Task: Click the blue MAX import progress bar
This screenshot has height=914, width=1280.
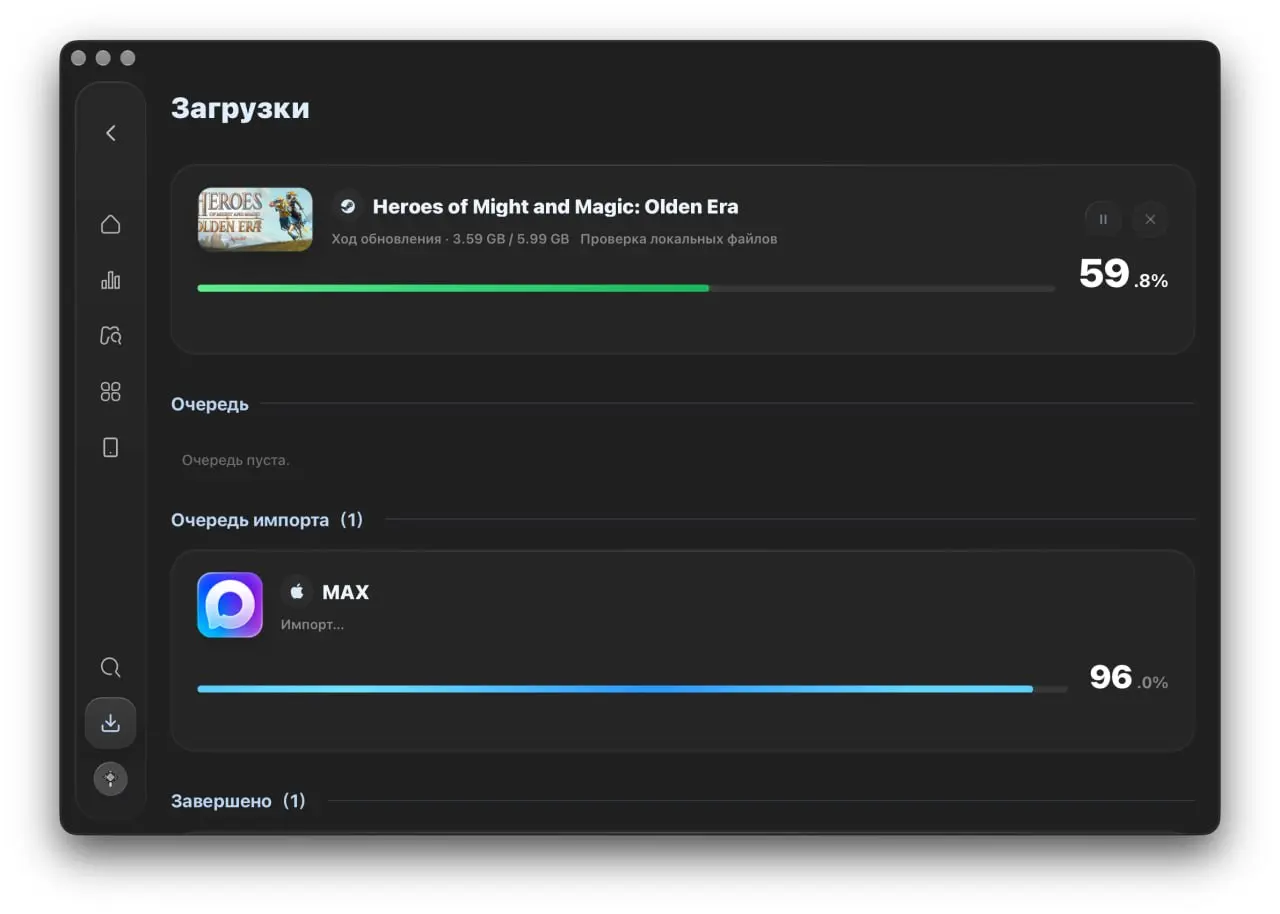Action: 632,689
